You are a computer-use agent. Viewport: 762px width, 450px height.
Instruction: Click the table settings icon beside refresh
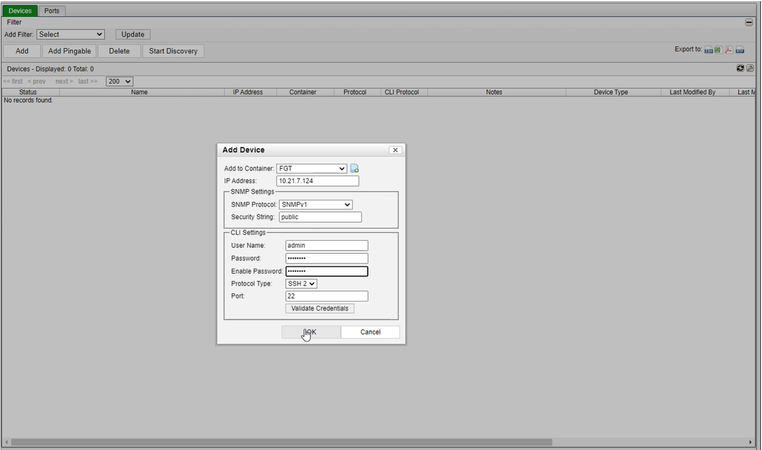point(750,68)
